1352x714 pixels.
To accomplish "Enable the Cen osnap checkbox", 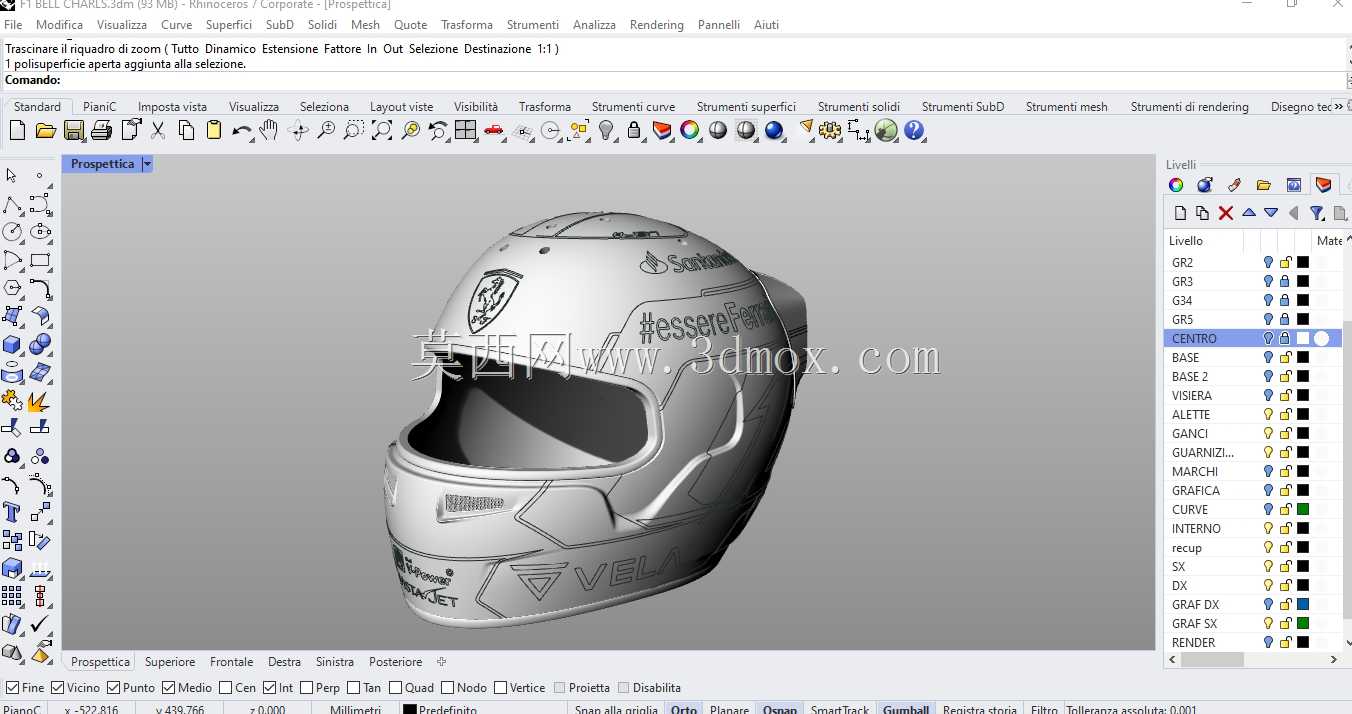I will pos(225,687).
